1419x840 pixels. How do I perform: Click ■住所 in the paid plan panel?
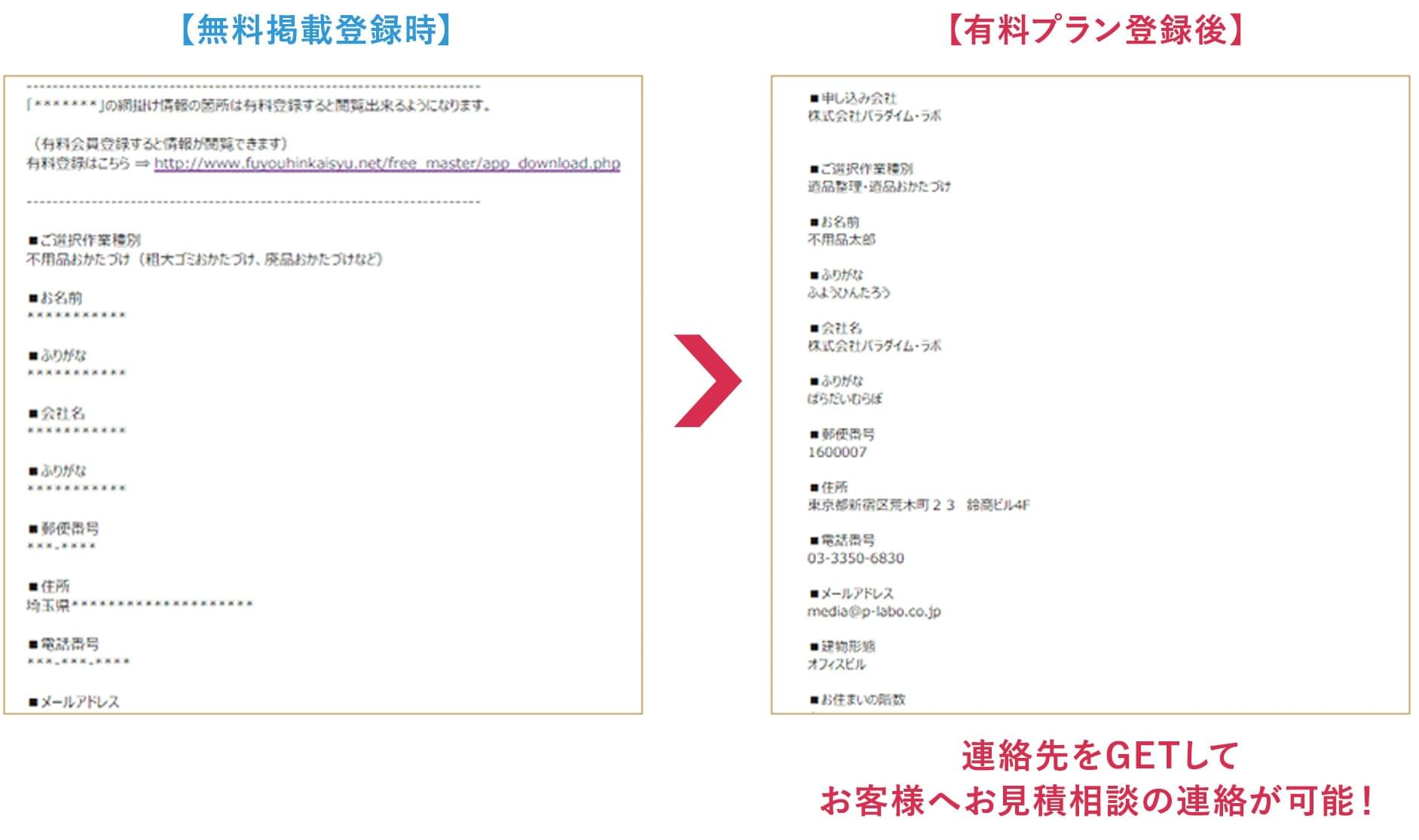pyautogui.click(x=828, y=487)
